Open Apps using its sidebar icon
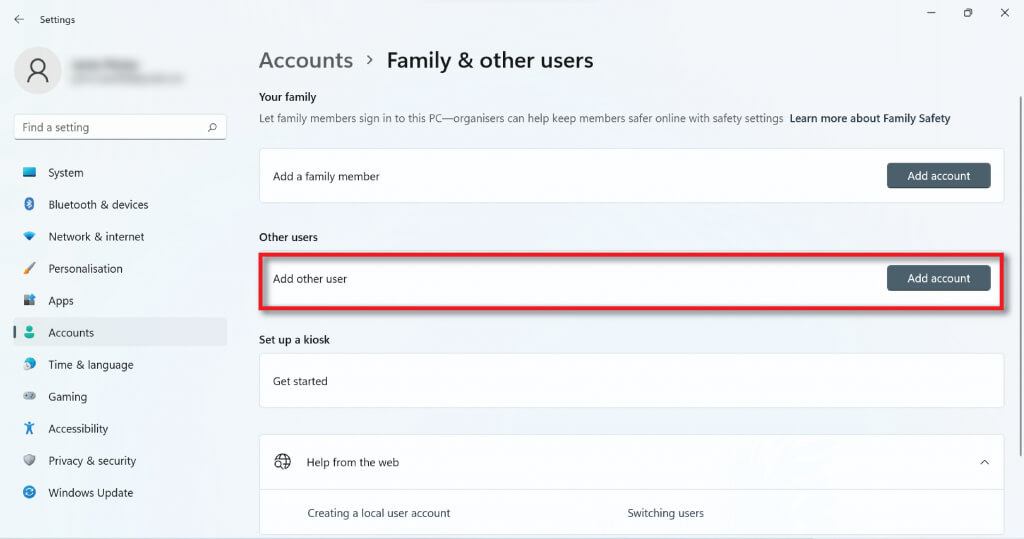 [29, 301]
